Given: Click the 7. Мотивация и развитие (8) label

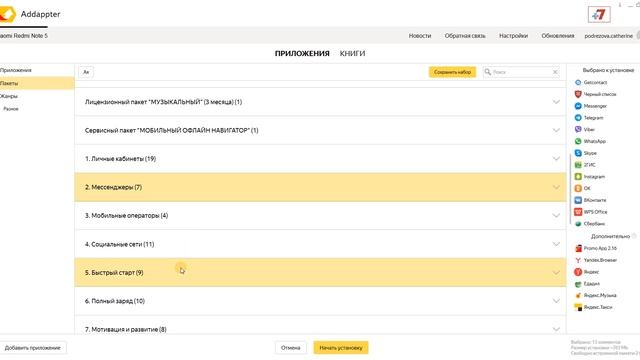Looking at the screenshot, I should 126,329.
